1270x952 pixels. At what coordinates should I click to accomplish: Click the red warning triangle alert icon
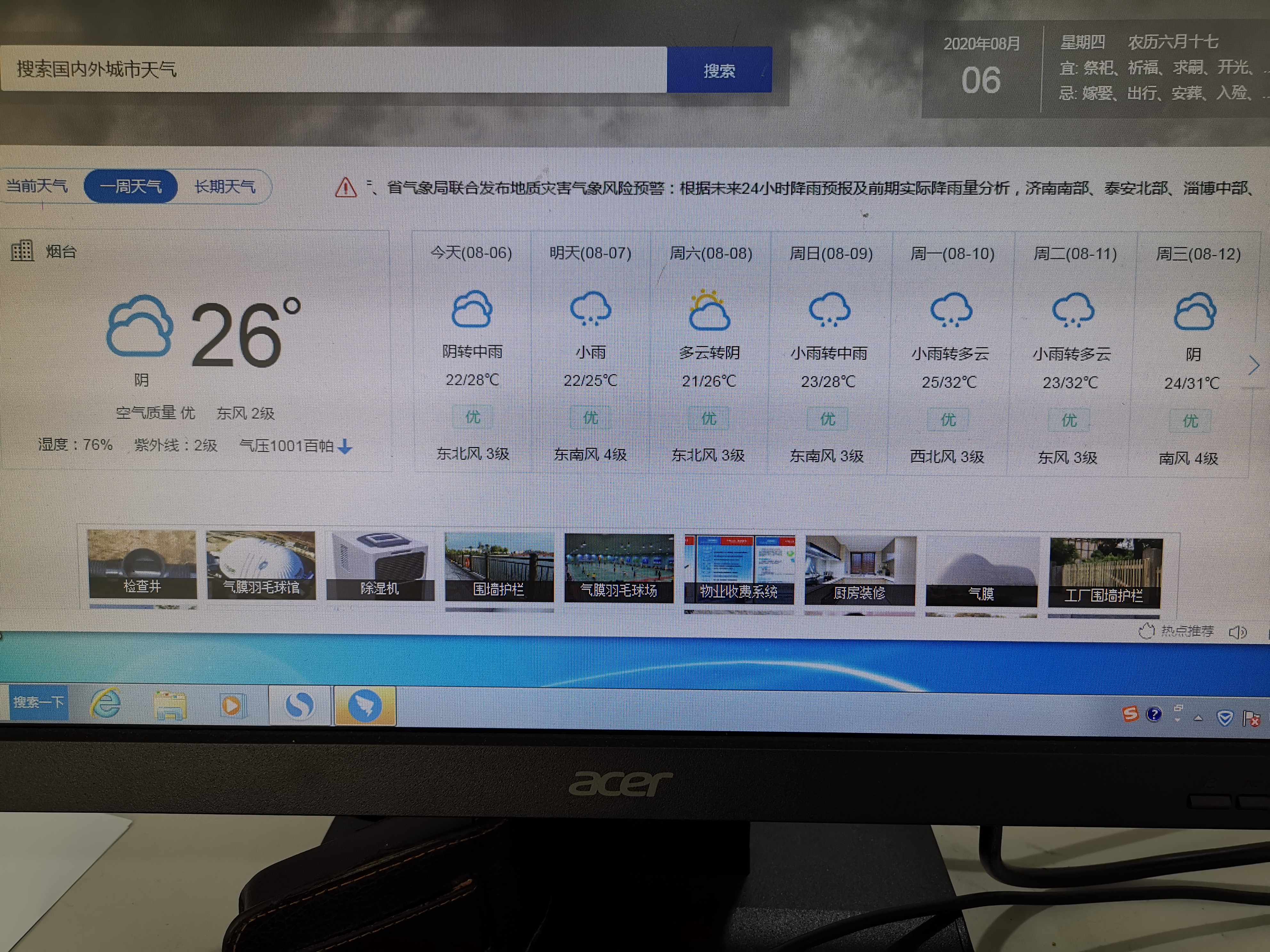(346, 187)
